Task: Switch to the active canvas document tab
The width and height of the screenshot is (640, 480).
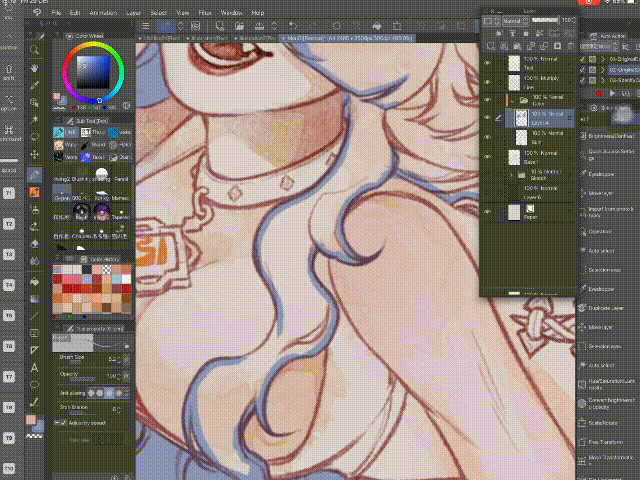Action: click(x=348, y=38)
